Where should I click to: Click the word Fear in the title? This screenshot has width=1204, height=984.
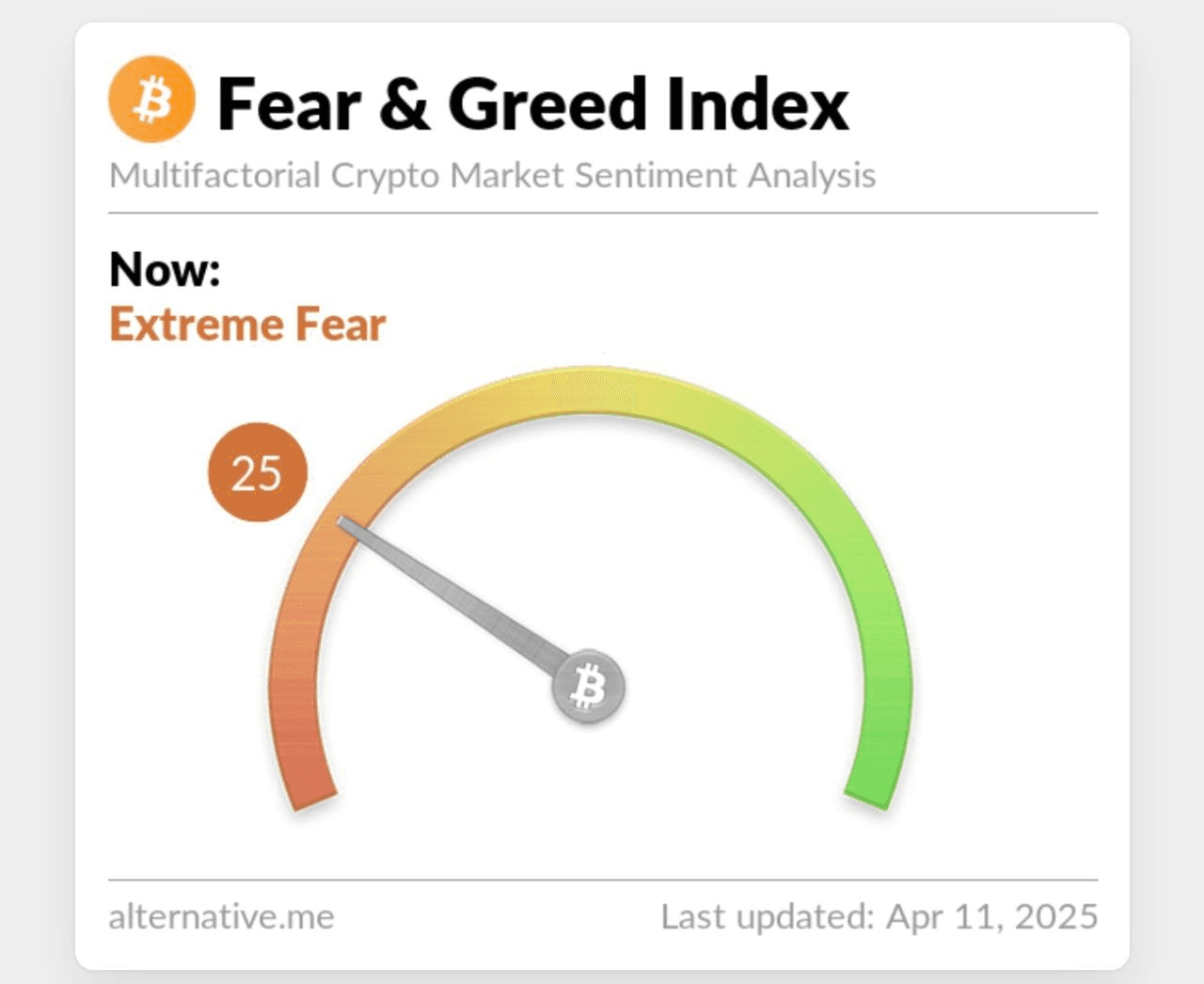click(289, 103)
